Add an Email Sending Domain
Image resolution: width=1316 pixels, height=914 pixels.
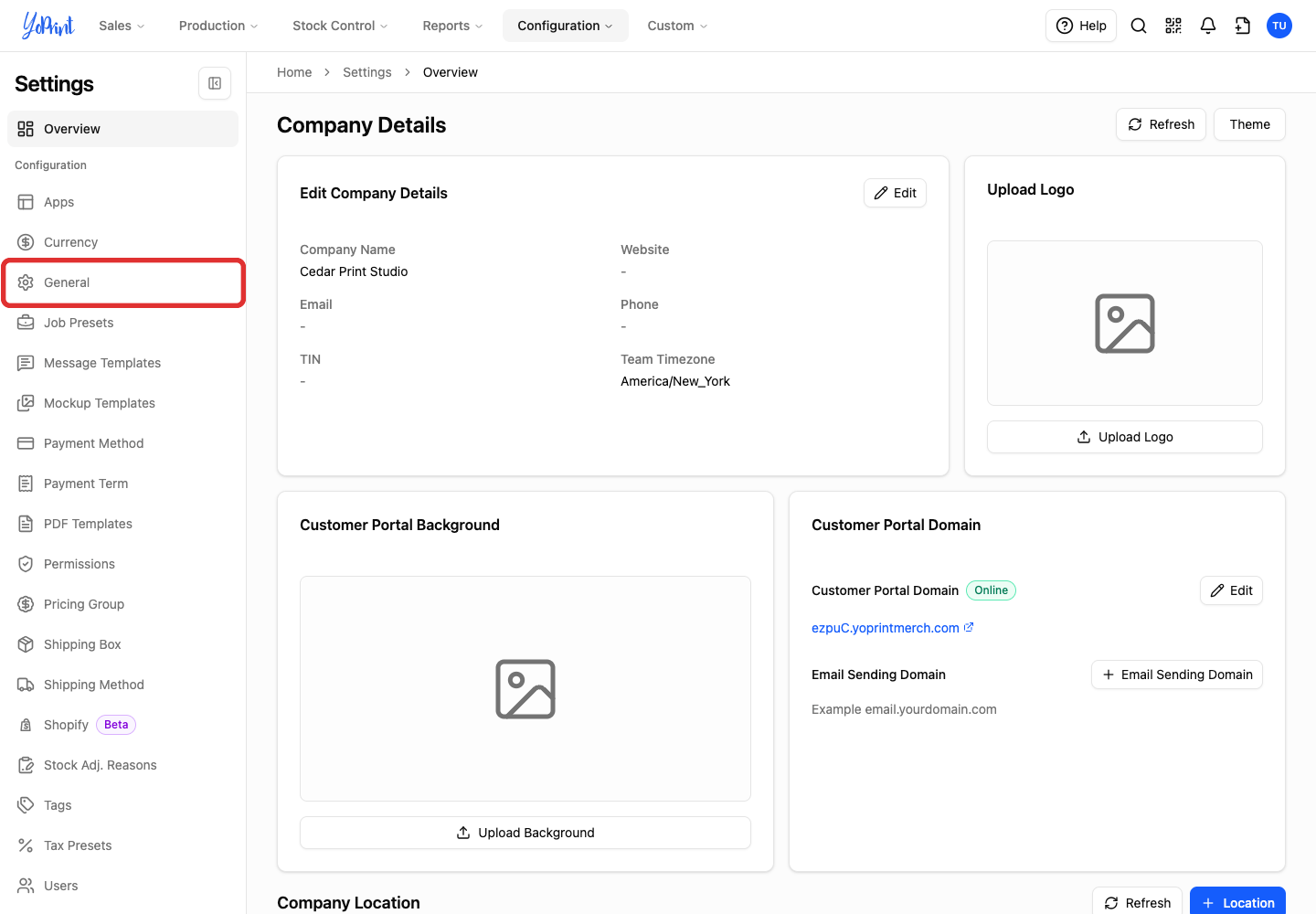coord(1177,675)
